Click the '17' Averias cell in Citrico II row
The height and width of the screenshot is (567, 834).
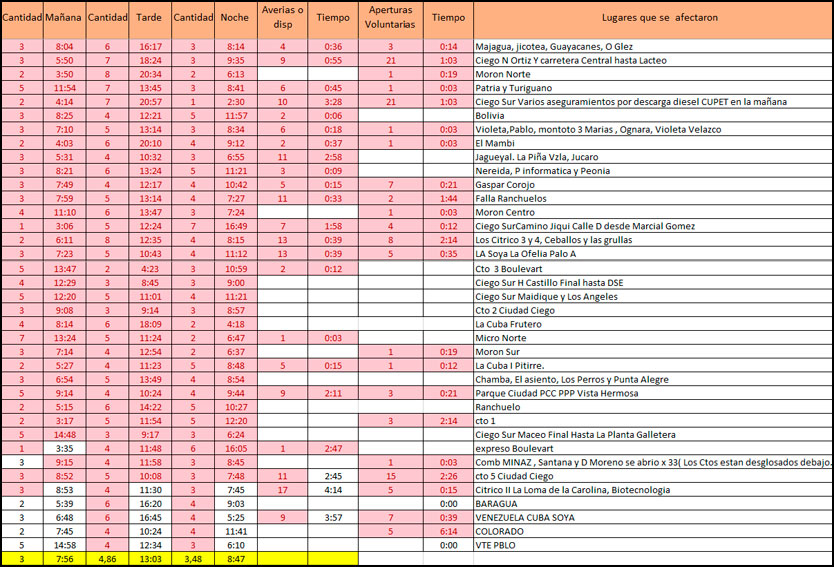[282, 490]
